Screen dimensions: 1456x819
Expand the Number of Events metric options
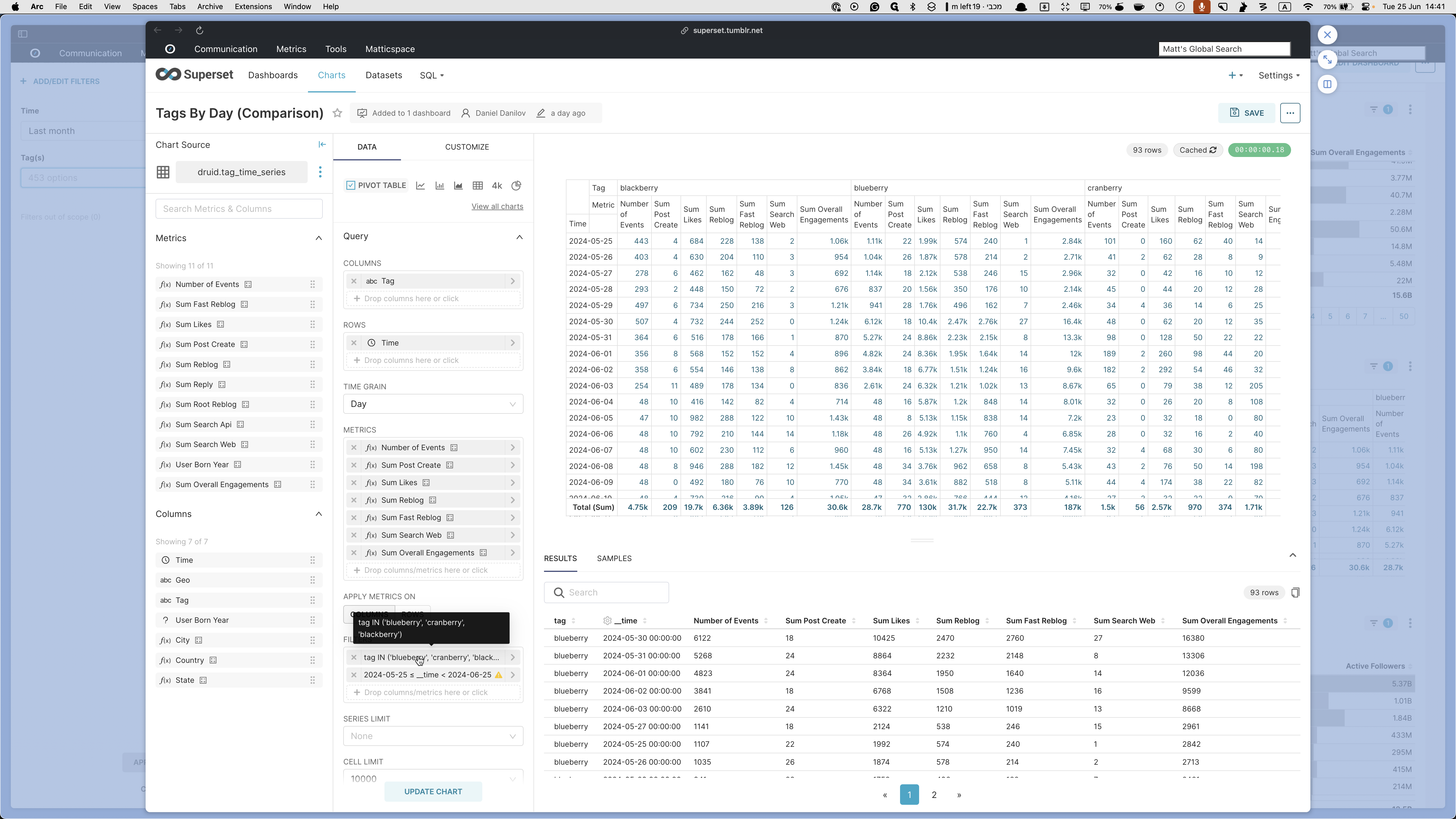click(513, 448)
